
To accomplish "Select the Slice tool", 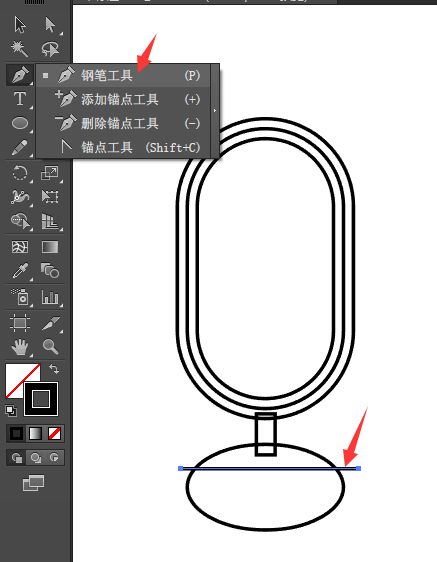I will coord(50,323).
